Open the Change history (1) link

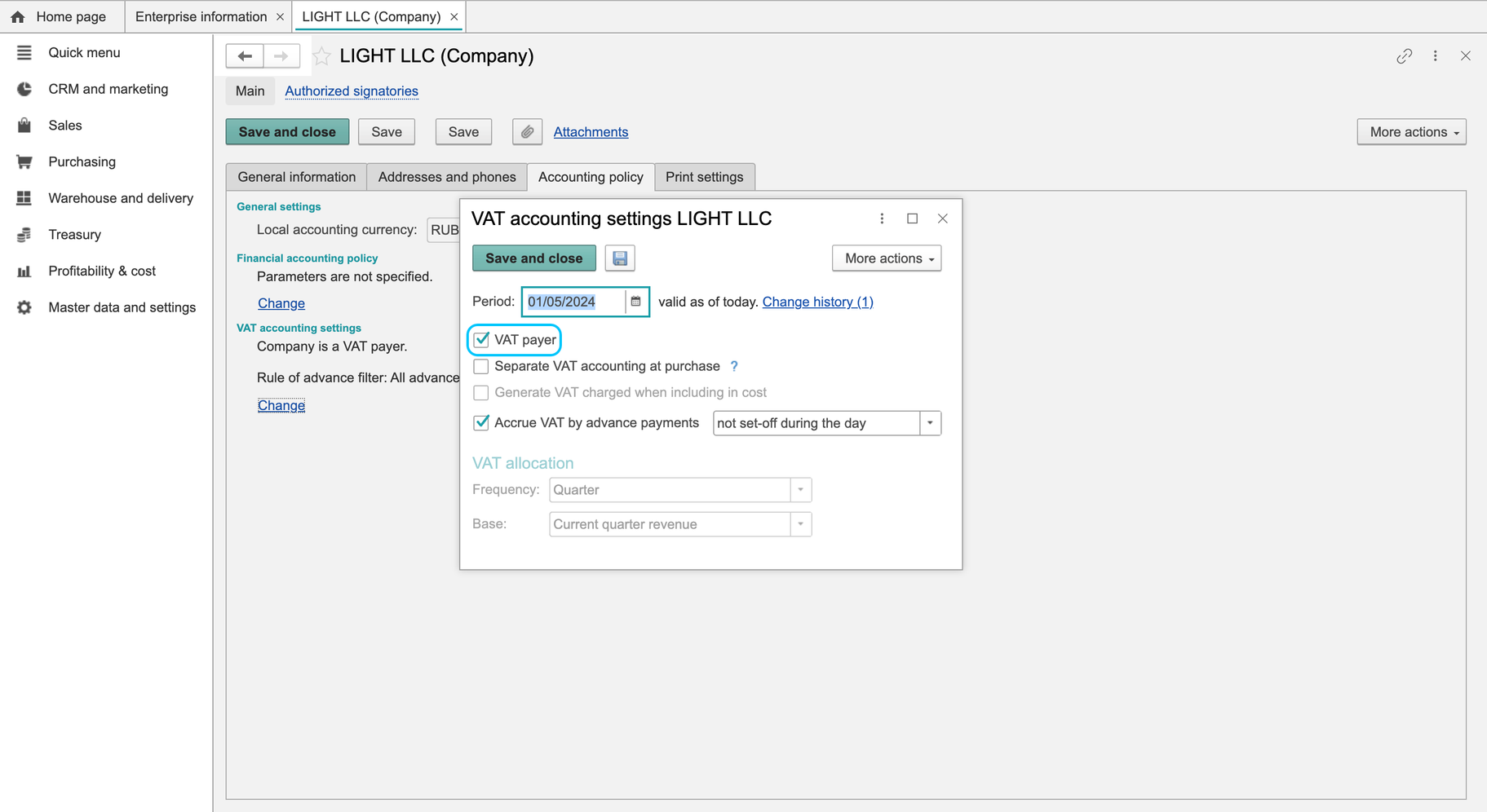point(817,302)
